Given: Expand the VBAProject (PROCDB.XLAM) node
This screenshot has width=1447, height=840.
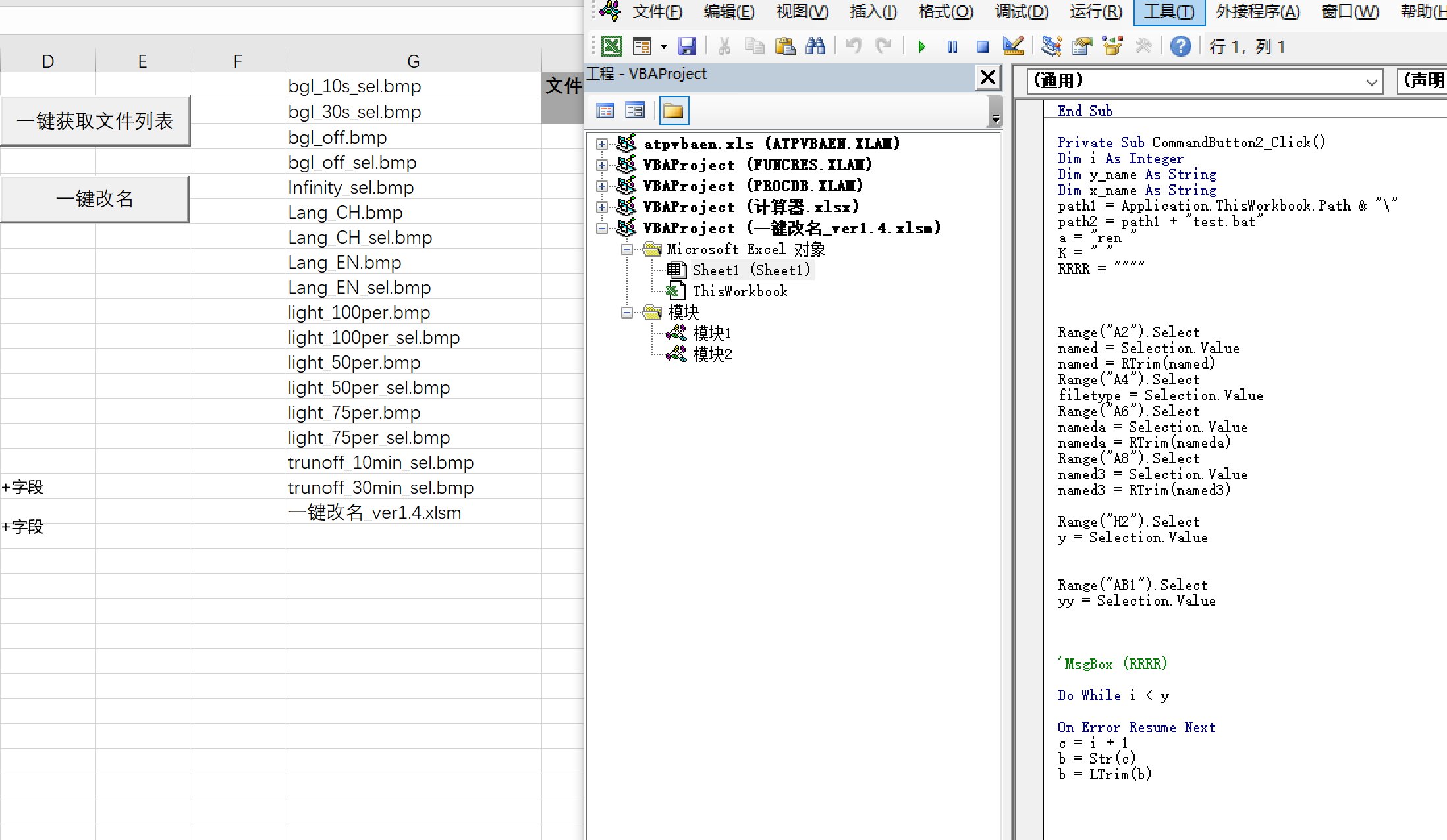Looking at the screenshot, I should [x=601, y=186].
